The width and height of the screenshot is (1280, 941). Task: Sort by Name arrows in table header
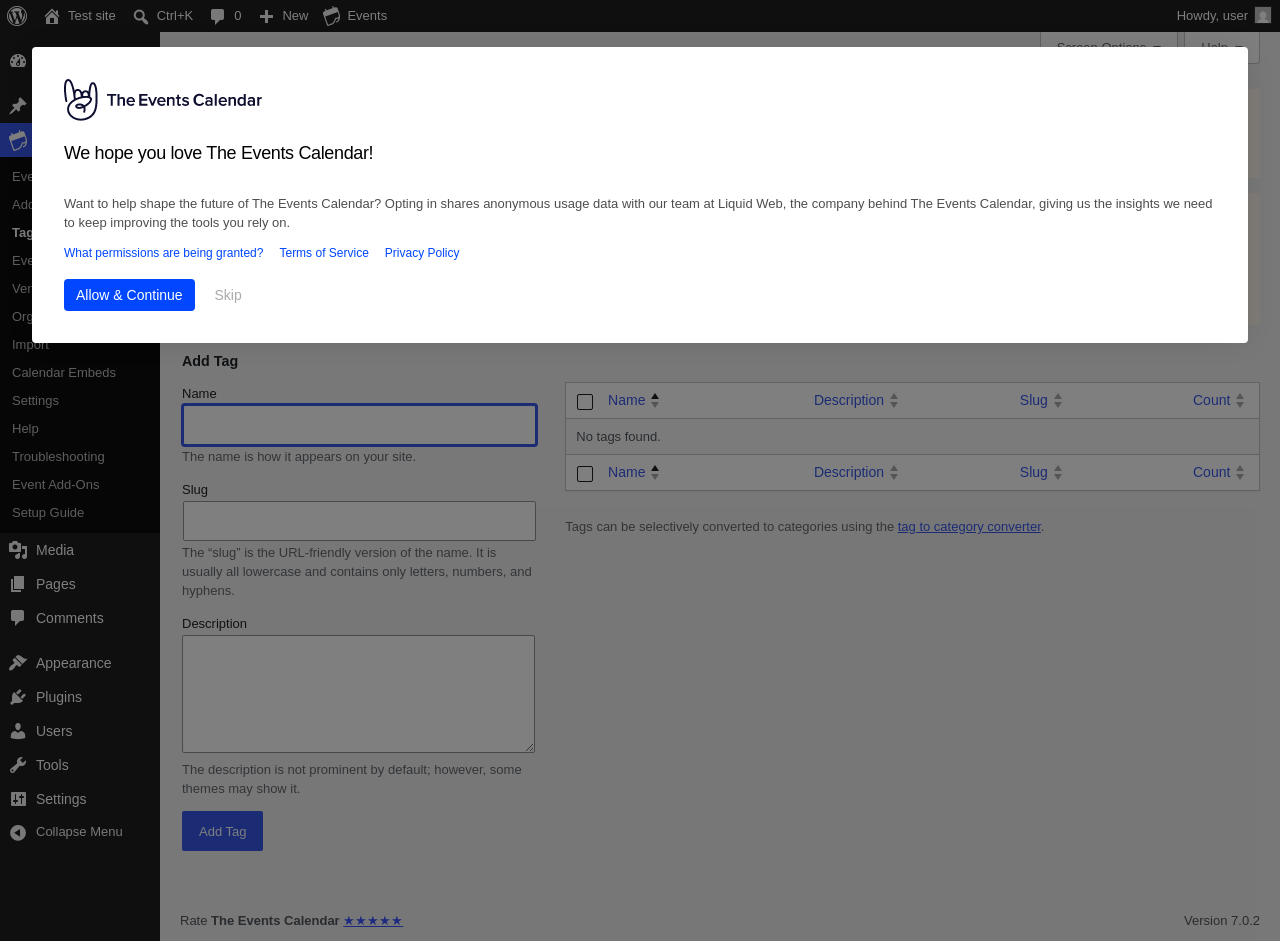tap(655, 400)
